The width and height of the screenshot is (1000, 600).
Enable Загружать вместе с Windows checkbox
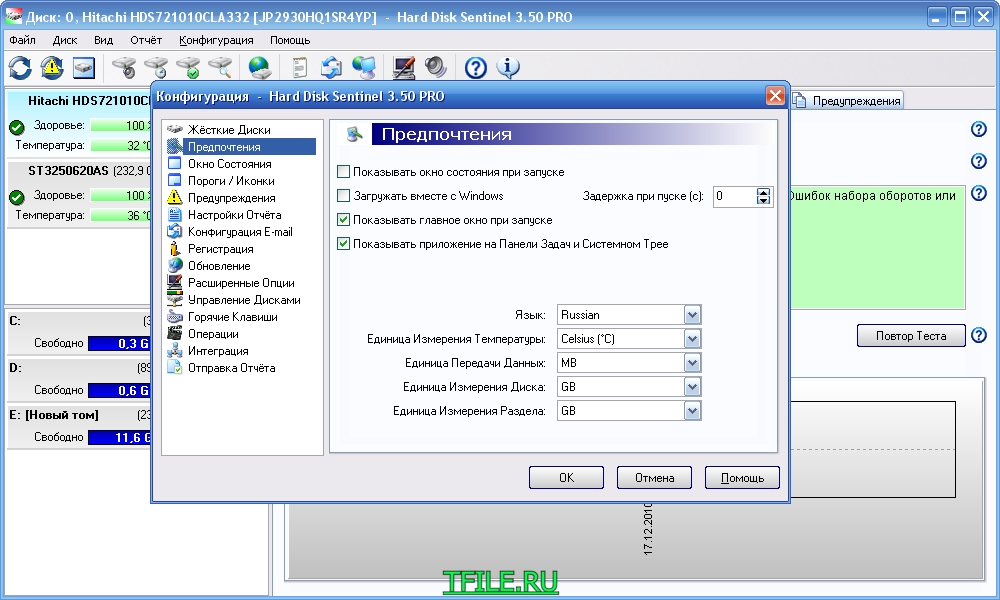(343, 196)
